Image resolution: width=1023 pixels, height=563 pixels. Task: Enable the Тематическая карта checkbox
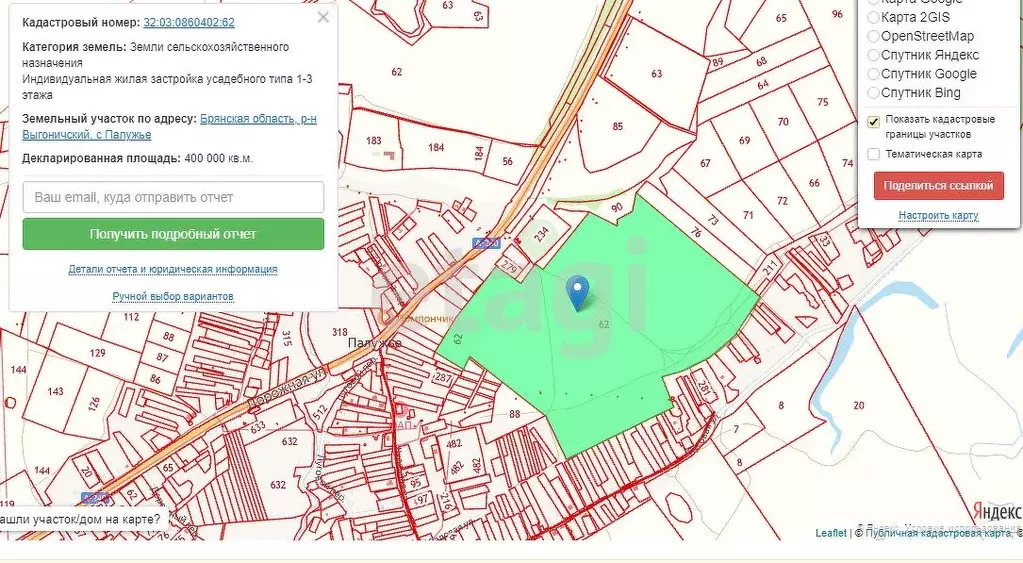point(874,154)
